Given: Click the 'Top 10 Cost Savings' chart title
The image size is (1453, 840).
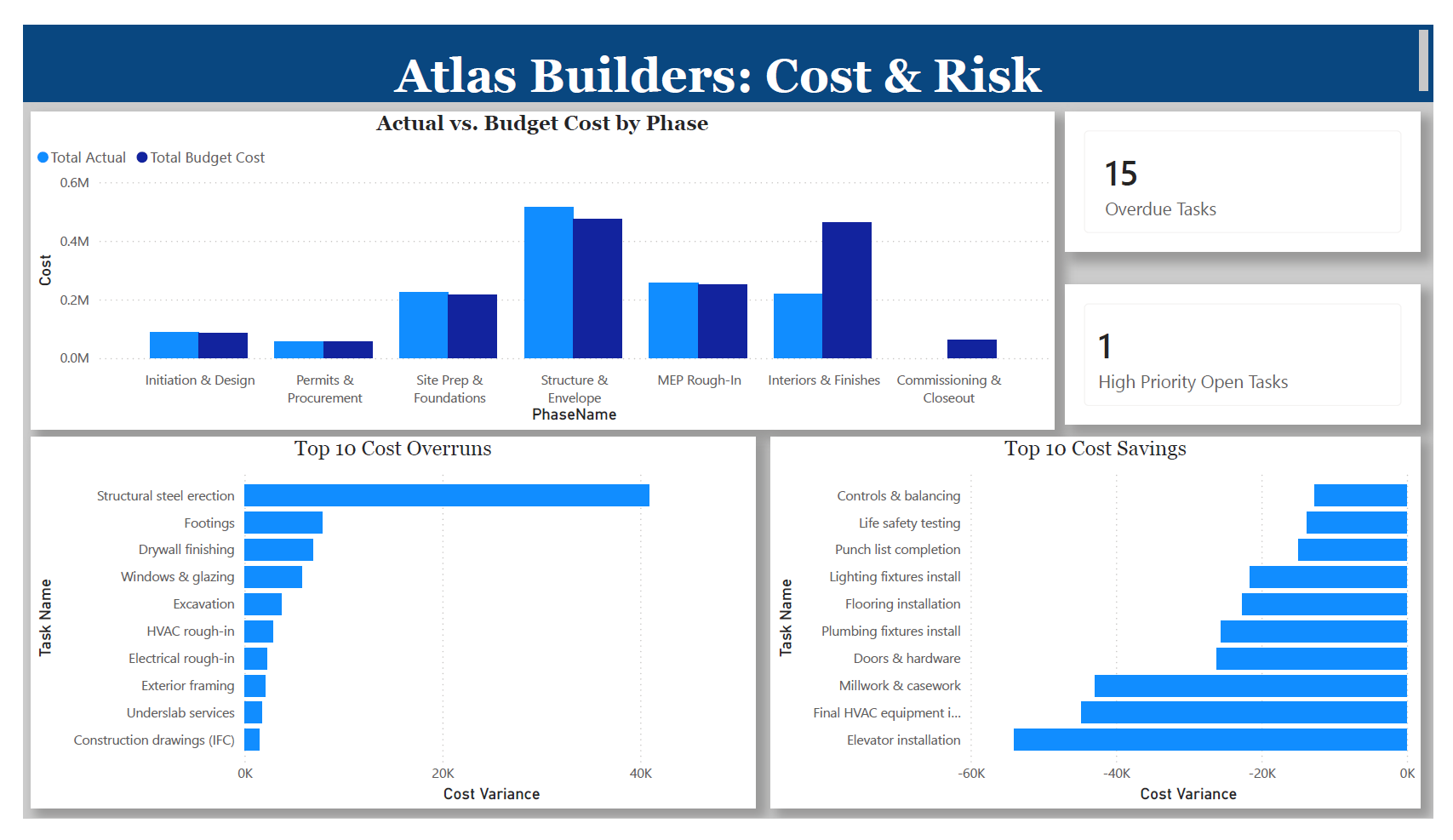Looking at the screenshot, I should (x=1095, y=449).
